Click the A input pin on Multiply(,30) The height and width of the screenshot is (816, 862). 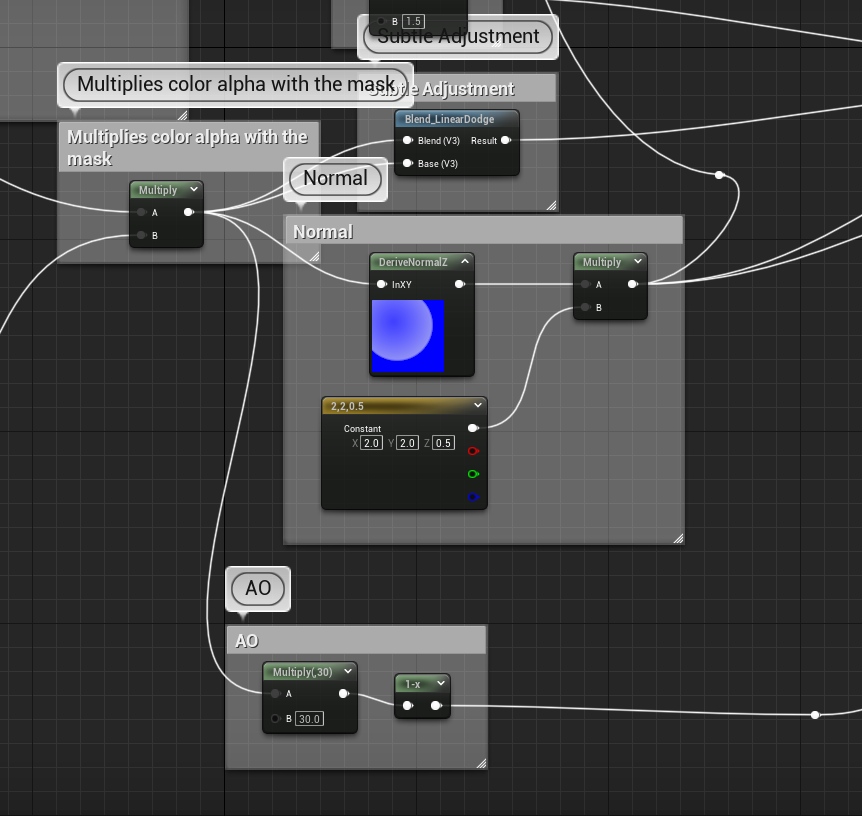point(275,694)
